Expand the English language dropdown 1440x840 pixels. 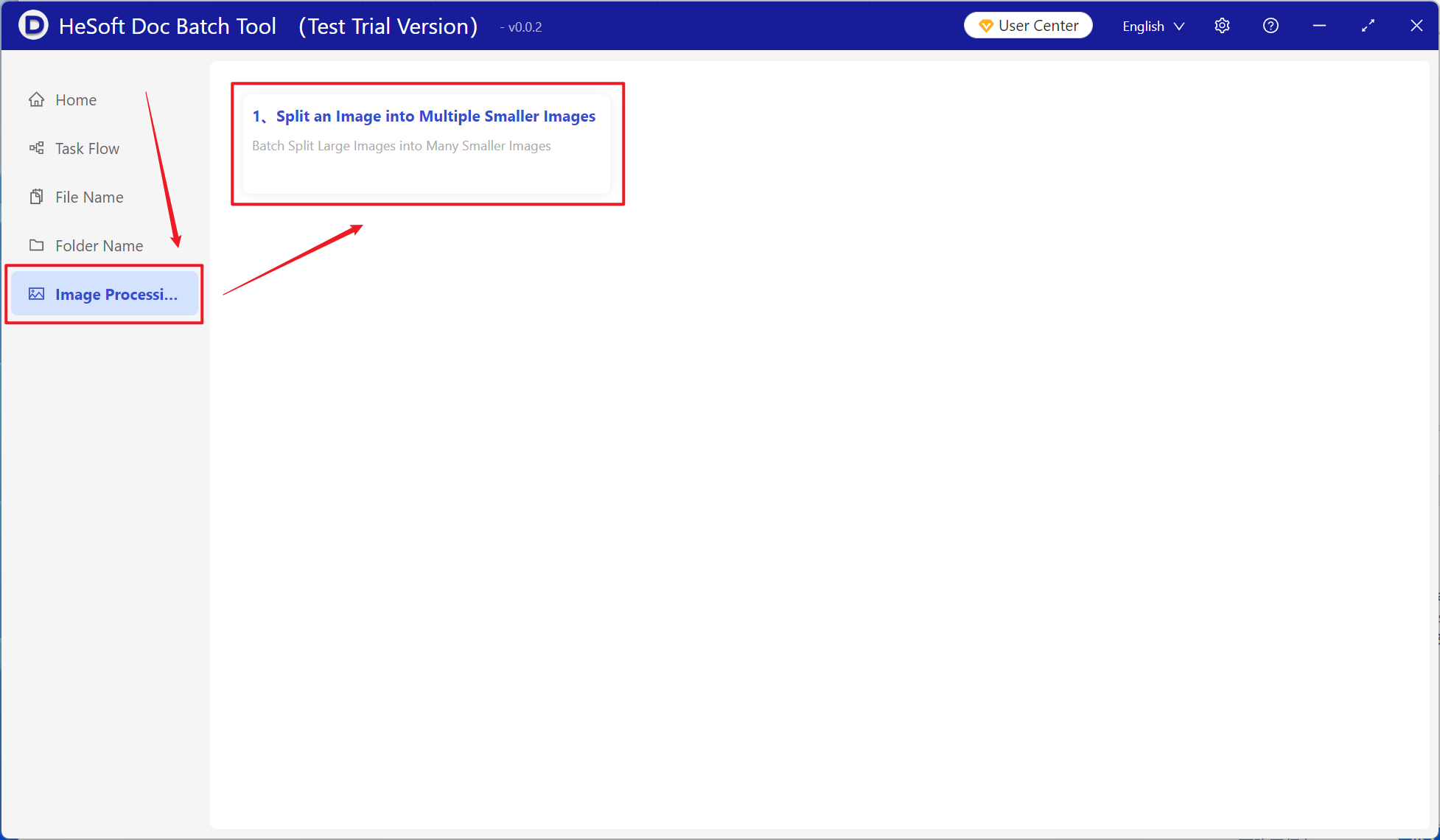(x=1153, y=26)
